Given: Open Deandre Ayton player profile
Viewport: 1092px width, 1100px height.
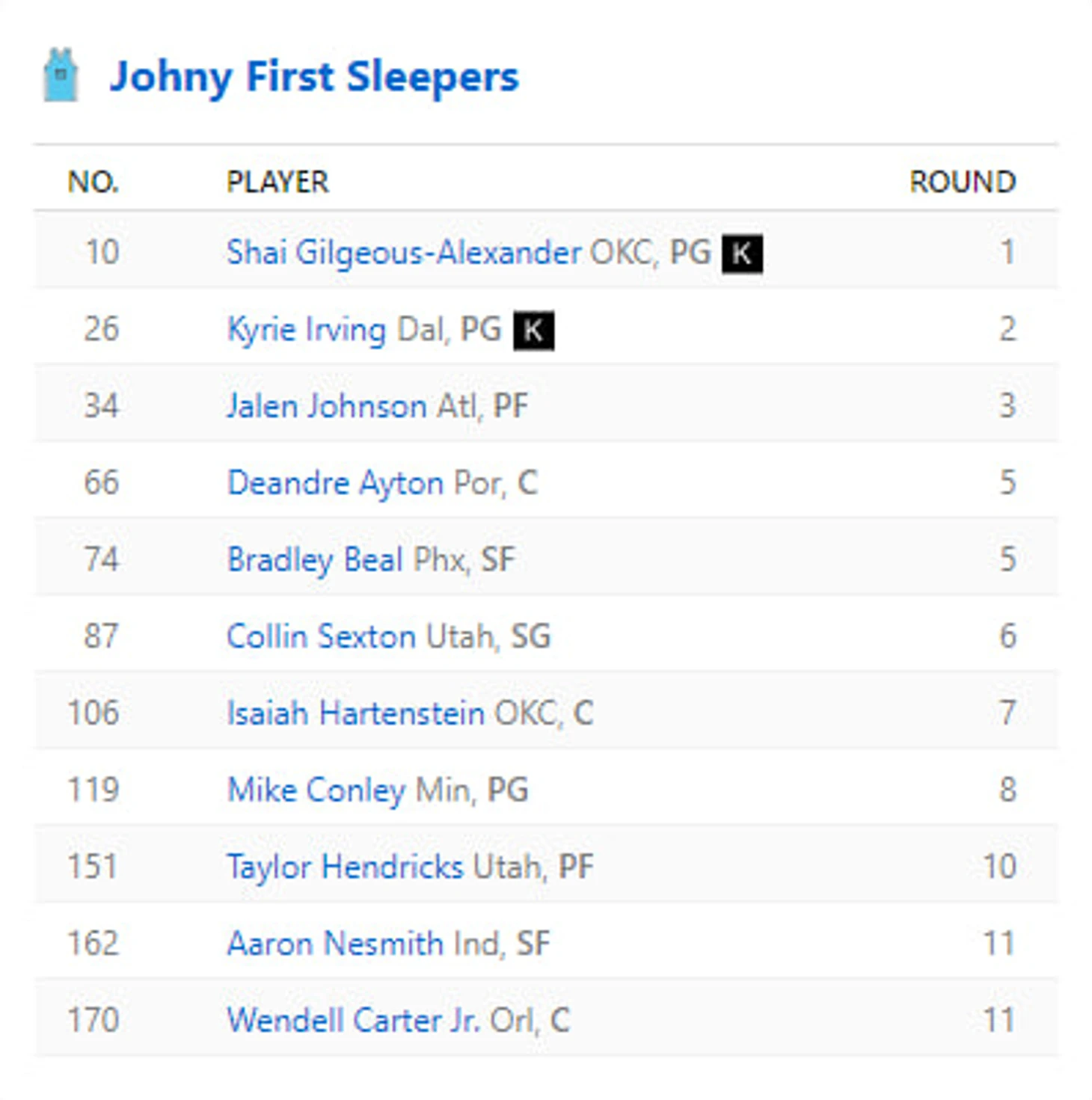Looking at the screenshot, I should coord(335,483).
